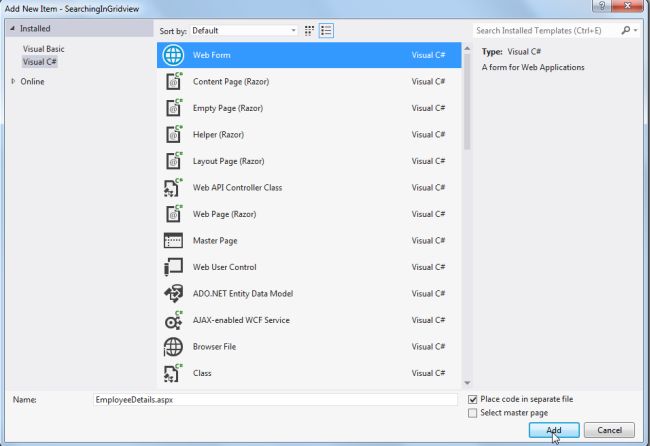Select Web API Controller Class text
The height and width of the screenshot is (446, 650).
(x=238, y=188)
